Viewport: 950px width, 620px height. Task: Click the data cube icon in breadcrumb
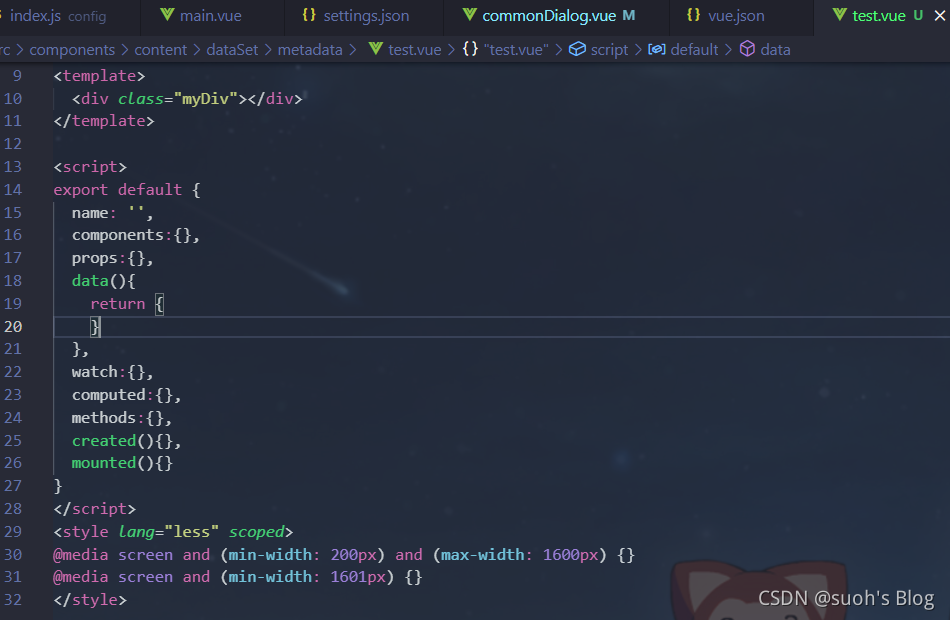click(748, 48)
